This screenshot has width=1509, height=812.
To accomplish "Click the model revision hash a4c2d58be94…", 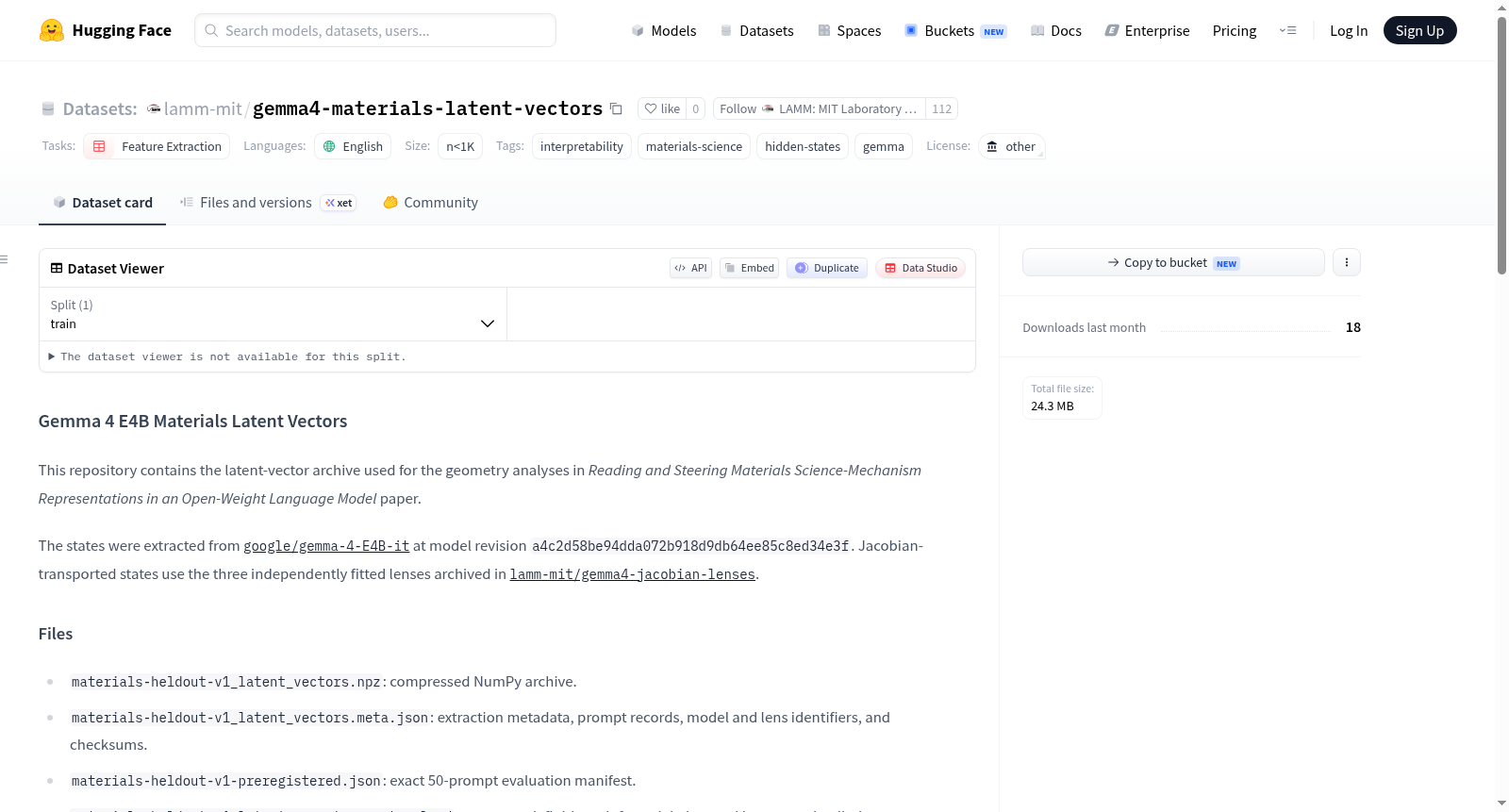I will pos(690,546).
